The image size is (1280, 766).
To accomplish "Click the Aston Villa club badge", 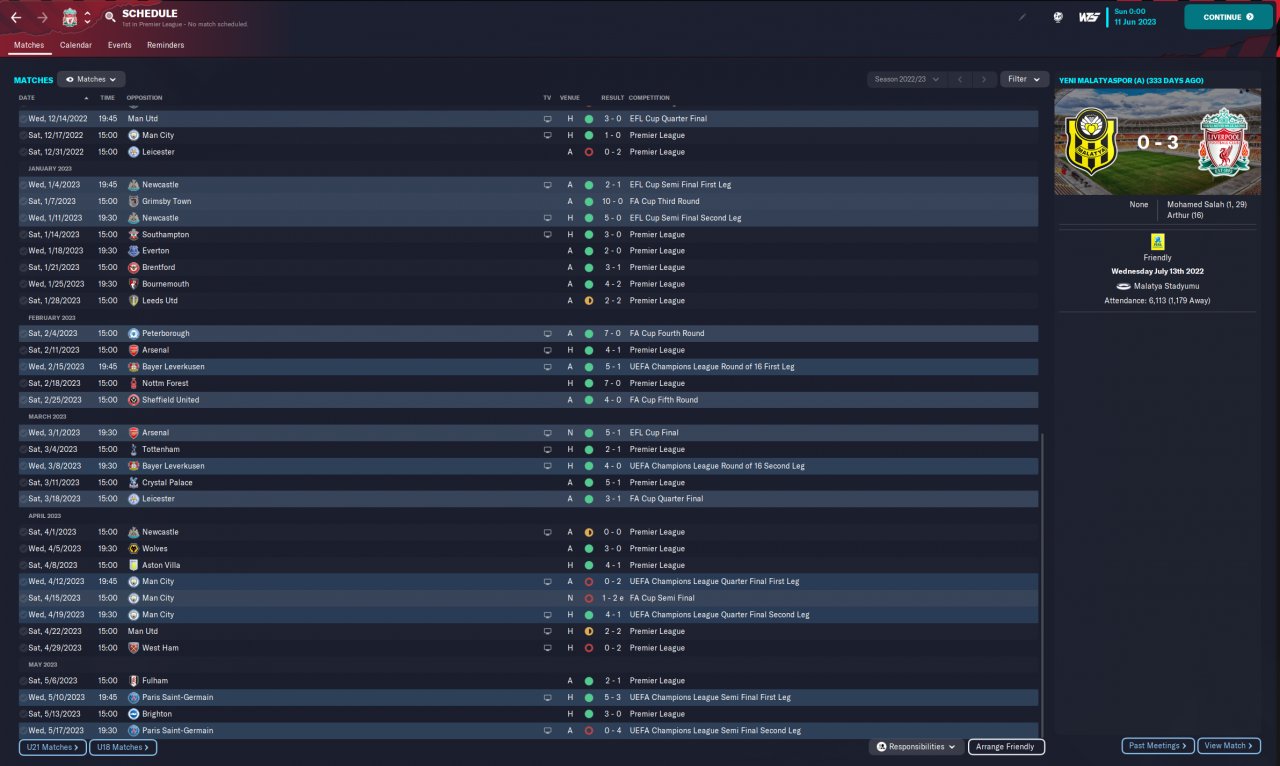I will point(134,565).
